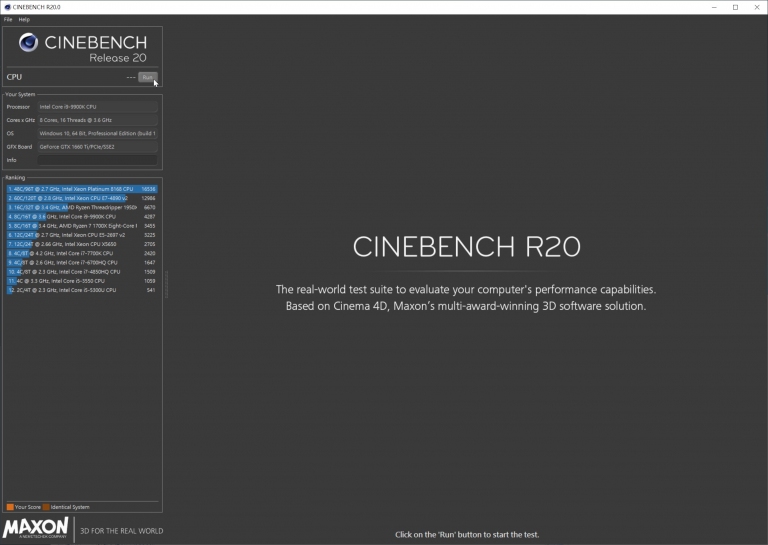Select ranking row Intel Core i7-7700K
The height and width of the screenshot is (545, 768).
coord(82,254)
